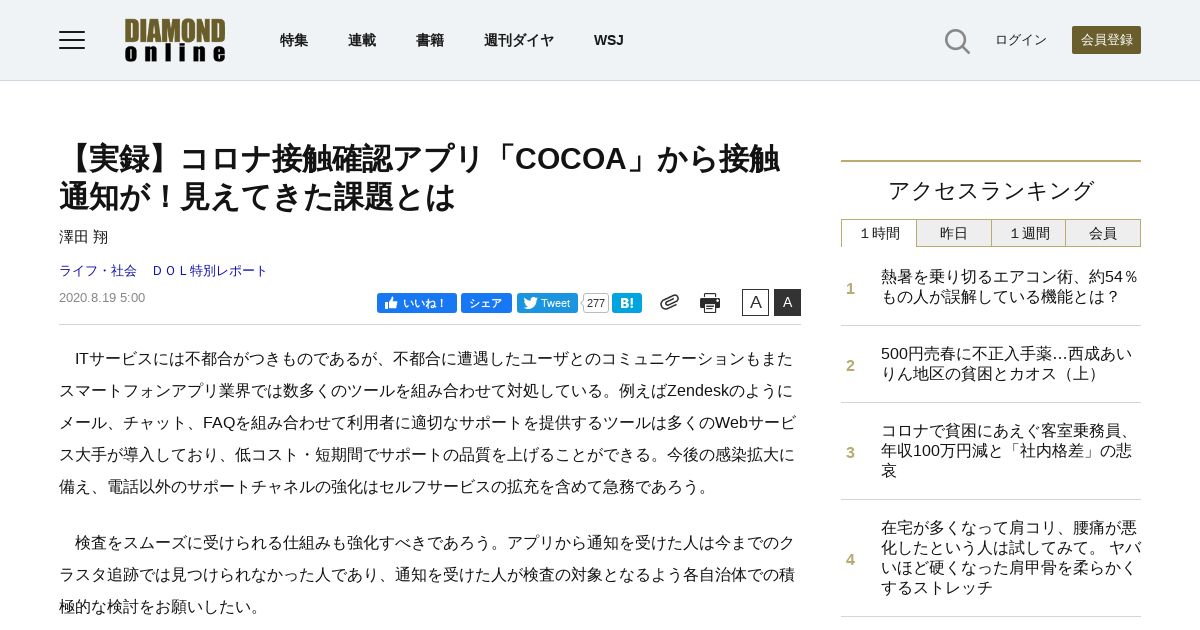View the 277 tweet count
Viewport: 1200px width, 630px height.
click(x=596, y=303)
